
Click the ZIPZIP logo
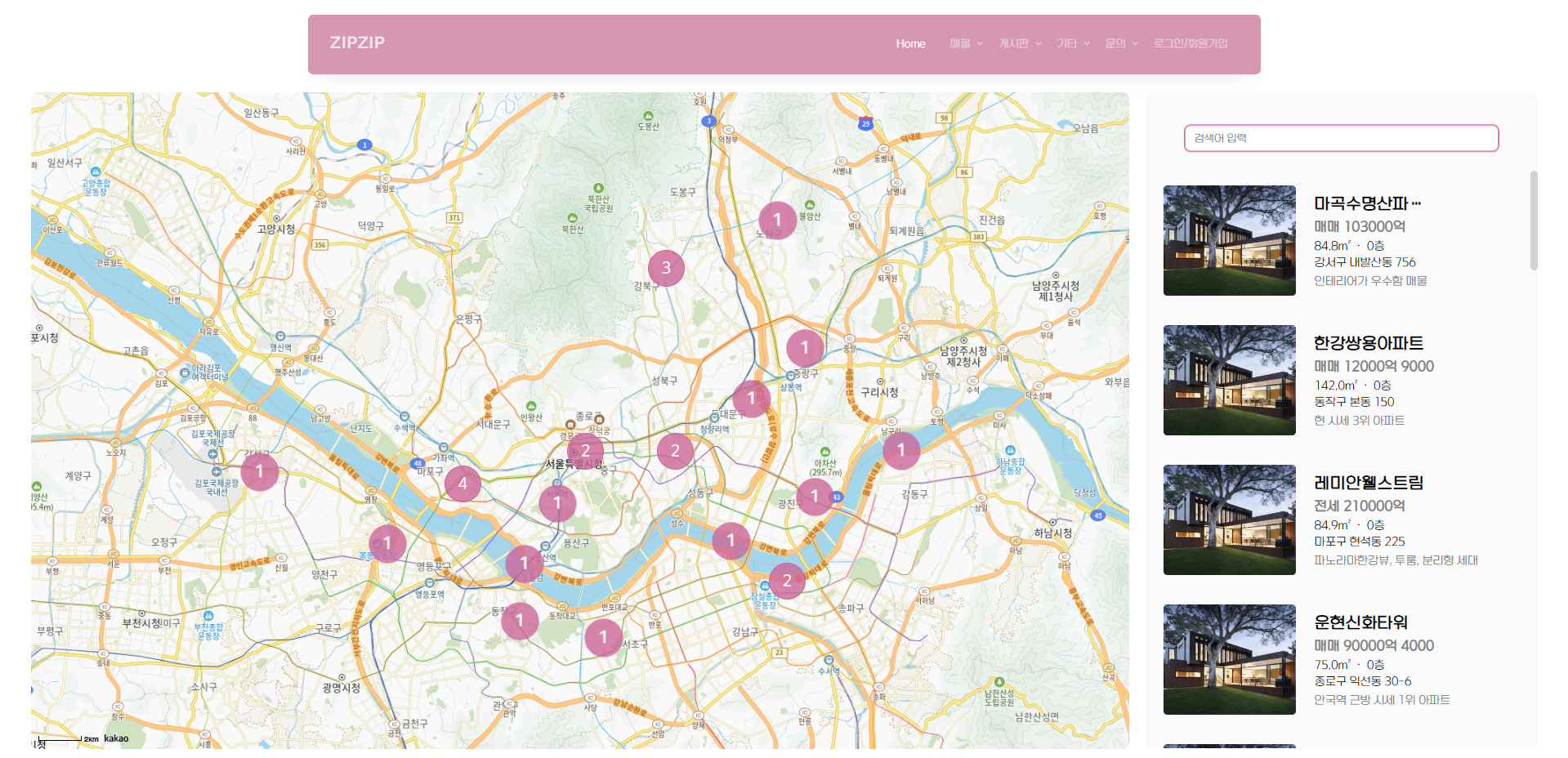click(357, 42)
